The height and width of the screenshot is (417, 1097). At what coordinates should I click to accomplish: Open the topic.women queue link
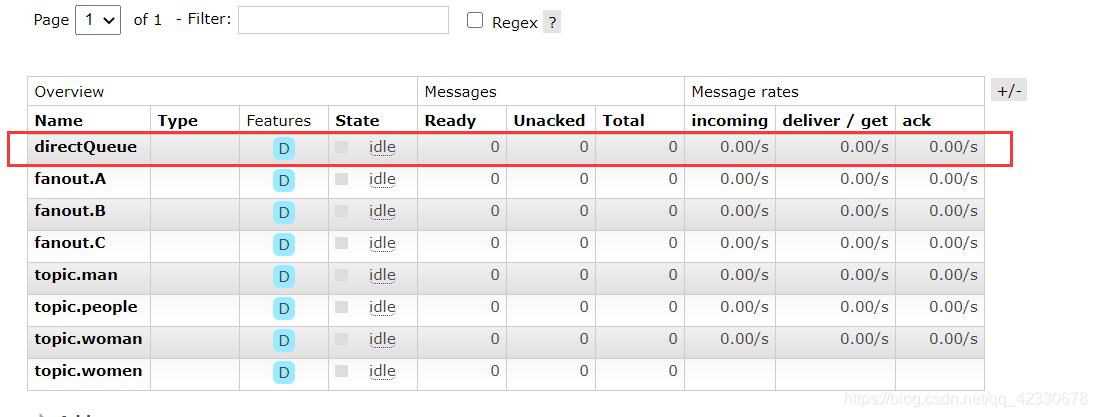(88, 371)
